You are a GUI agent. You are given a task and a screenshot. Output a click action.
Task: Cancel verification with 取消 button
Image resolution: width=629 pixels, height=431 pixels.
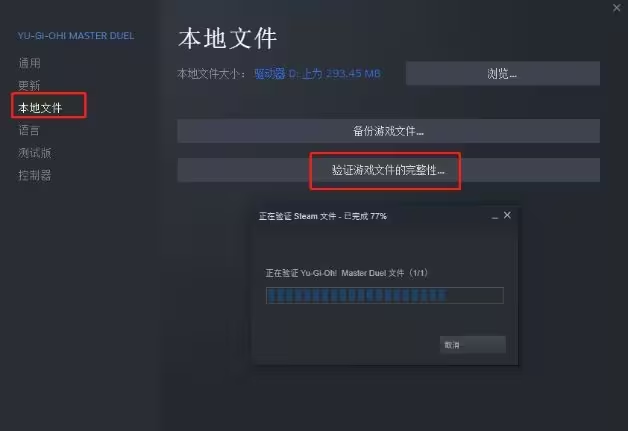click(473, 345)
